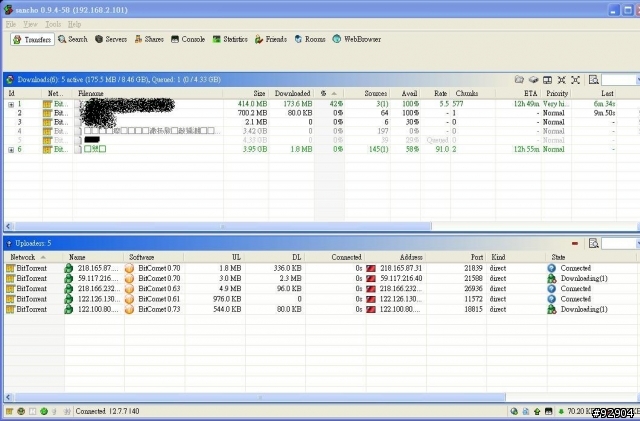Click the BitTorrent network icon in status bar
This screenshot has width=640, height=421.
(9, 411)
